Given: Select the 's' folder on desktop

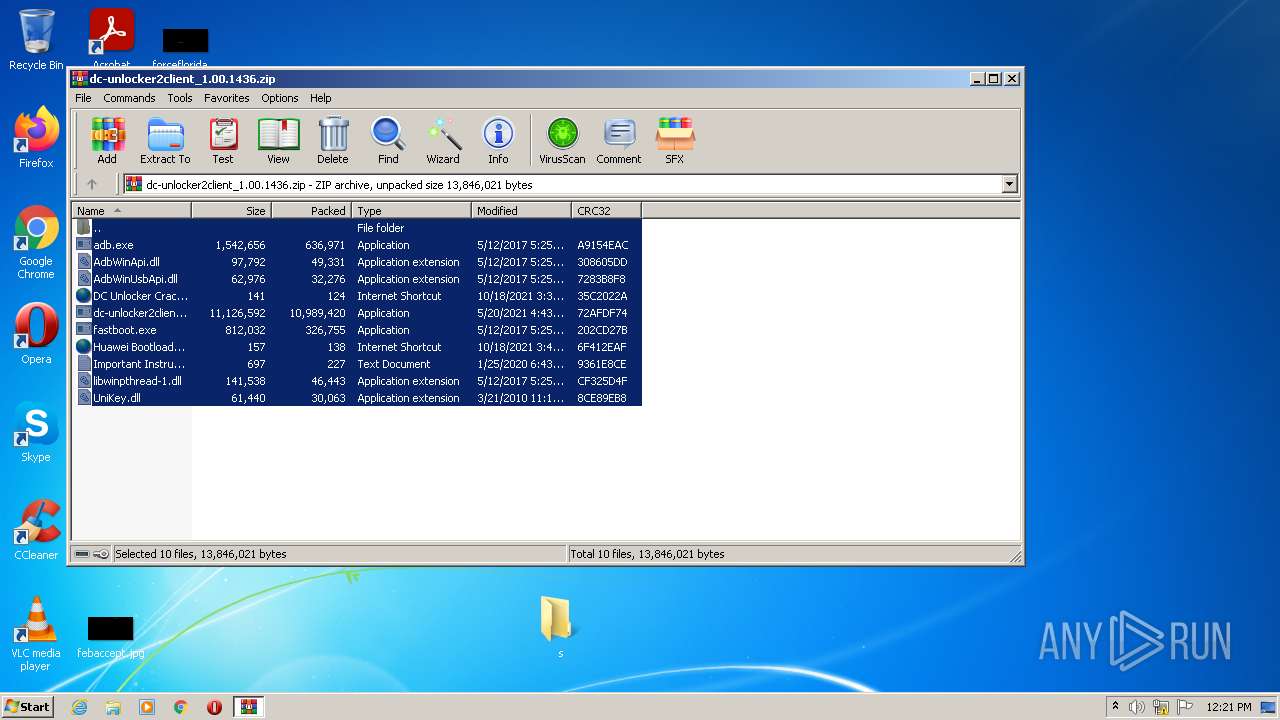Looking at the screenshot, I should pyautogui.click(x=556, y=627).
